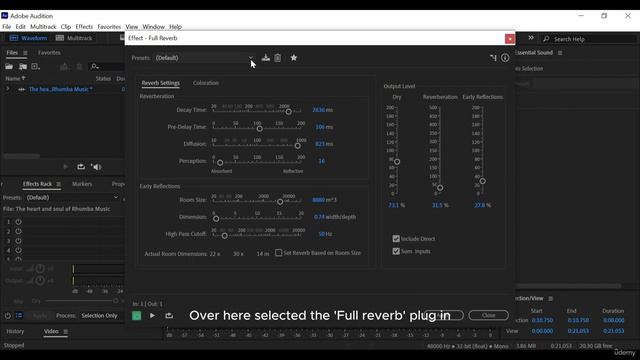The height and width of the screenshot is (360, 640).
Task: Open effect info icon in Full Reverb dialog
Action: point(505,58)
